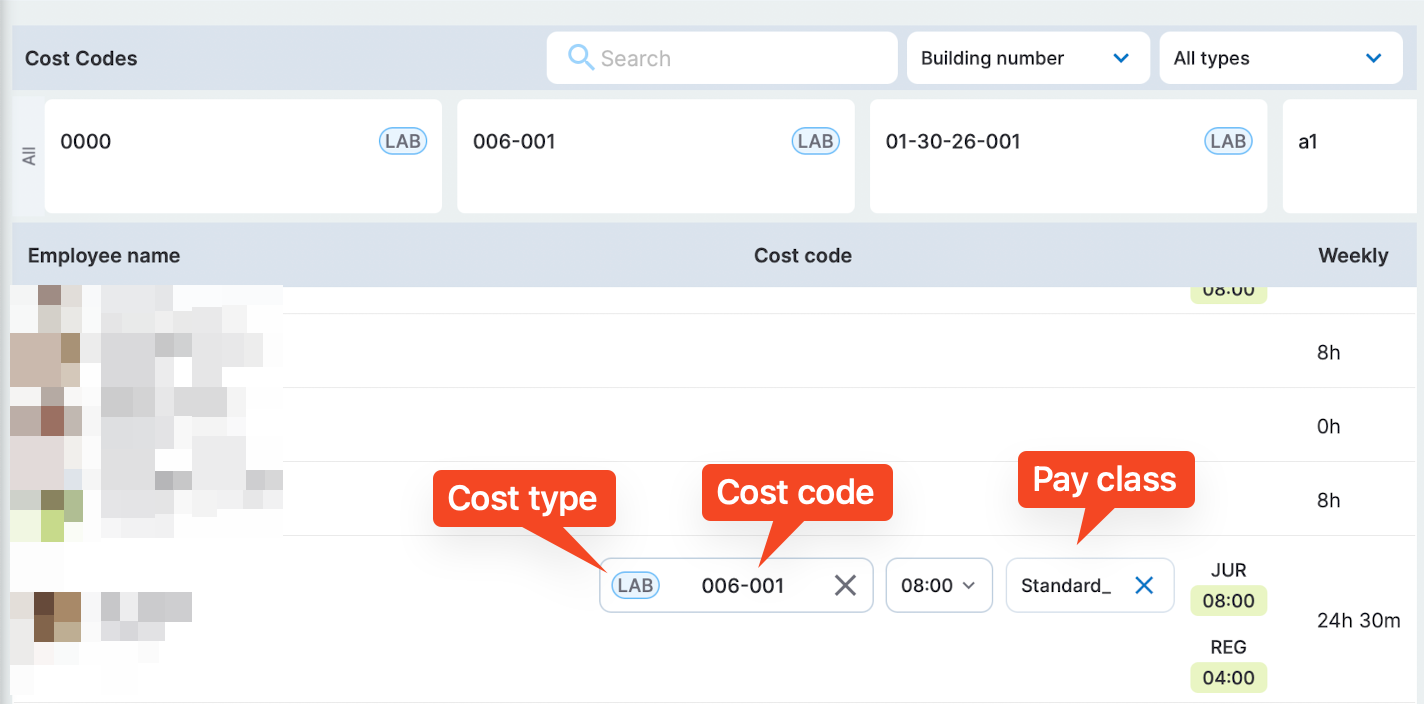Viewport: 1424px width, 704px height.
Task: Remove the Standard_ pay class with X
Action: tap(1144, 585)
